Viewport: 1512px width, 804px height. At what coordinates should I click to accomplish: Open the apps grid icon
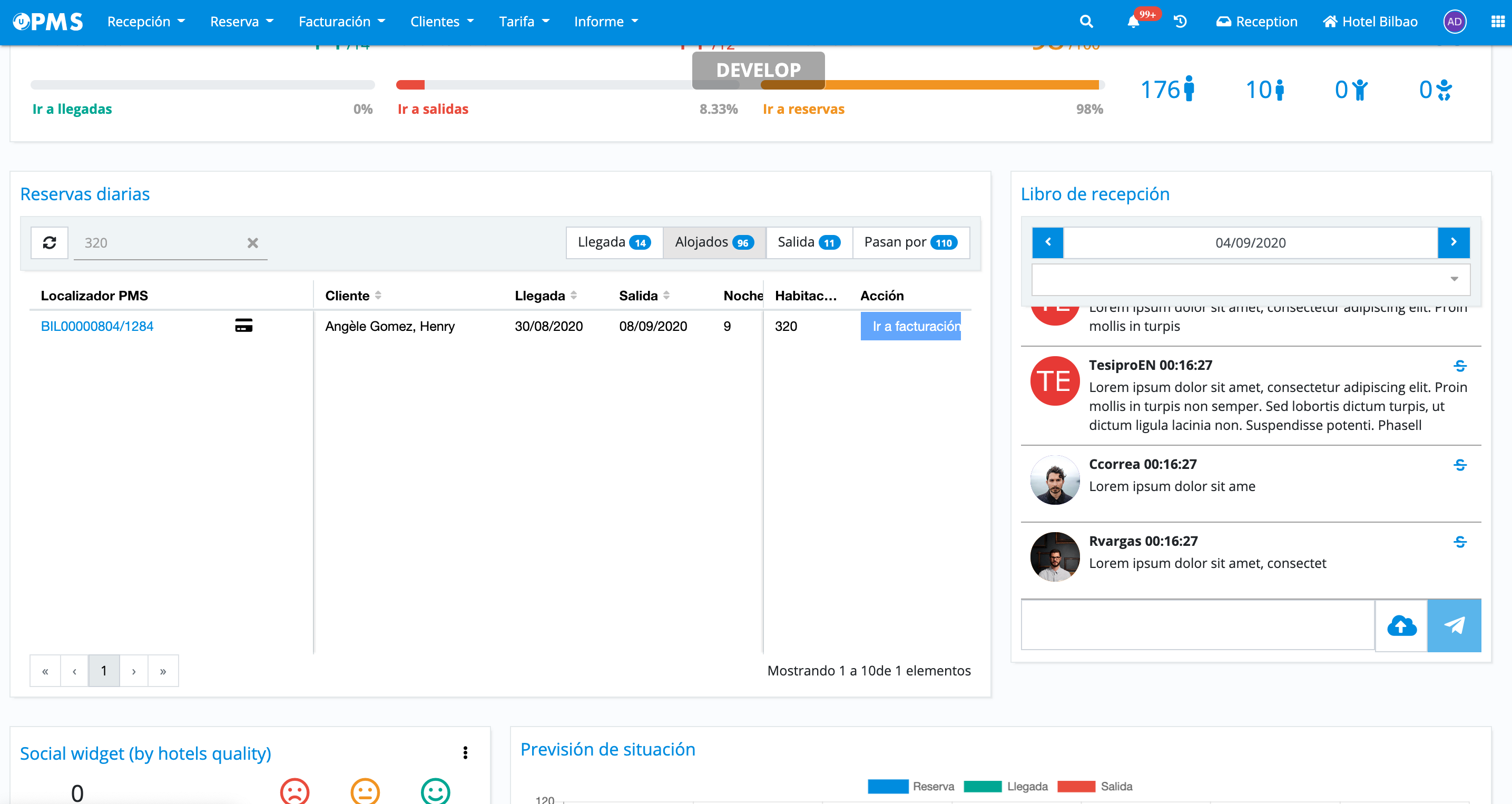1498,22
